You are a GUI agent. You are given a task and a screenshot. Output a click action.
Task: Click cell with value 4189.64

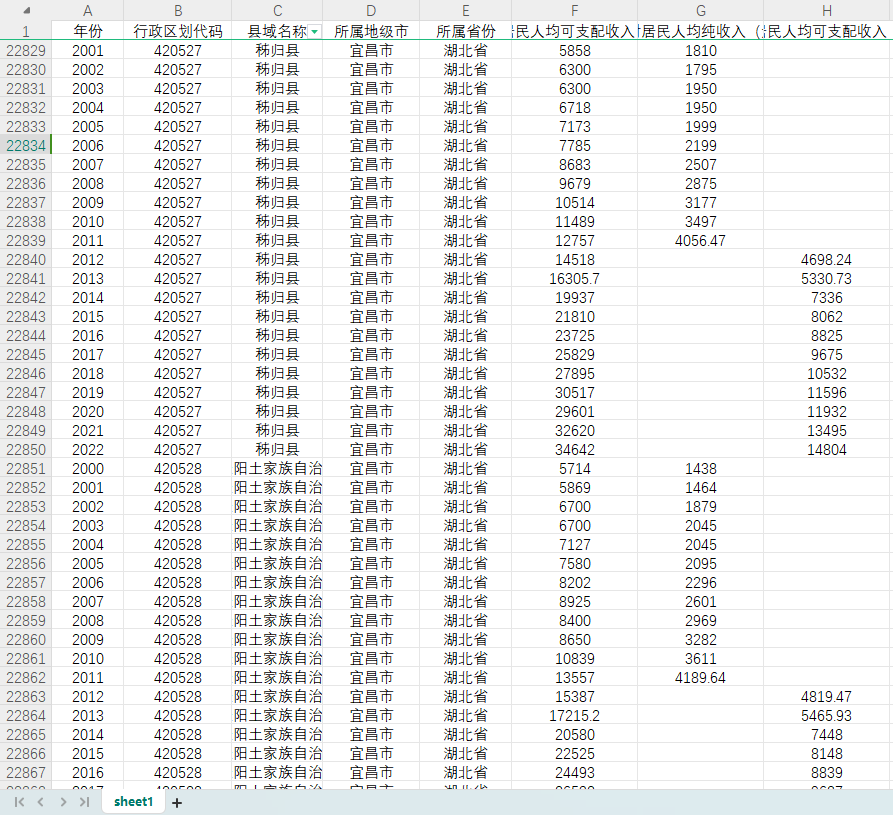tap(701, 678)
